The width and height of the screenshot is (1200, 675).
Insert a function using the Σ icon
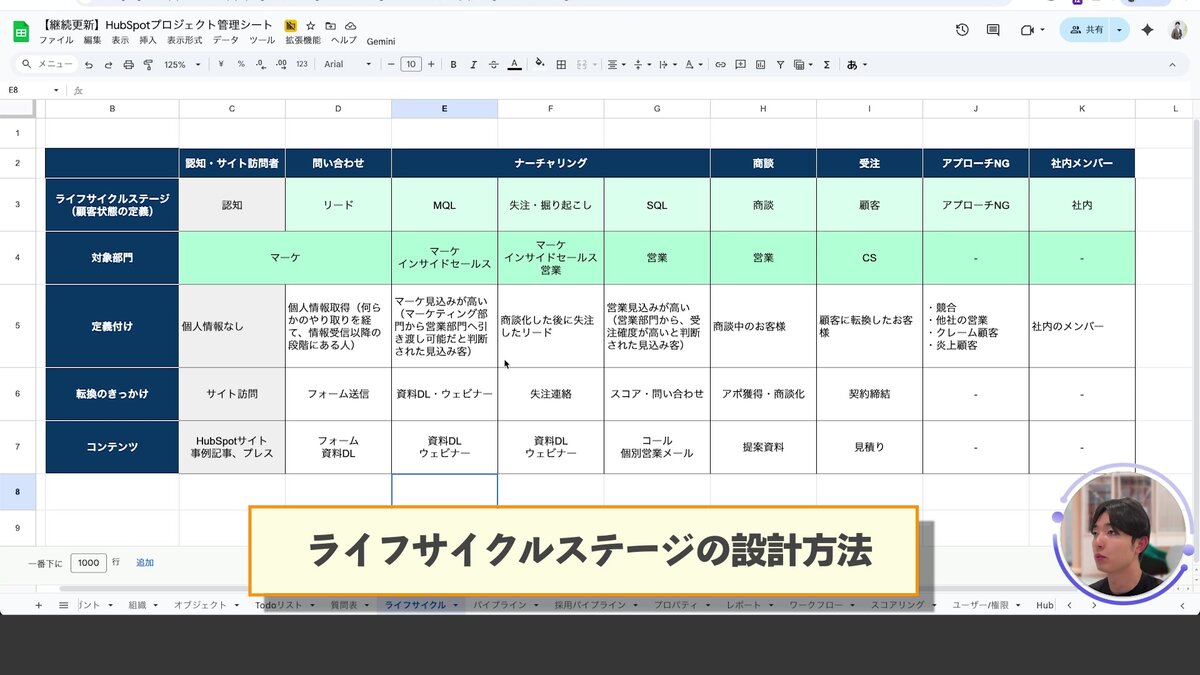pyautogui.click(x=826, y=64)
